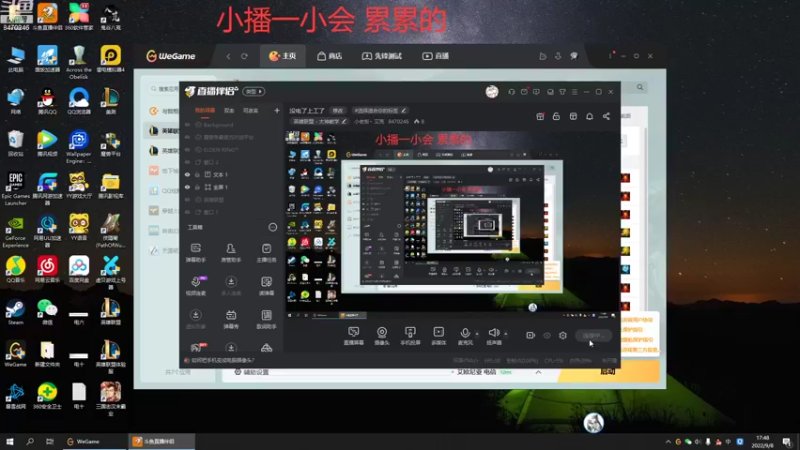The image size is (800, 450).
Task: Expand the chevron in WeGame bottom bar
Action: point(538,372)
